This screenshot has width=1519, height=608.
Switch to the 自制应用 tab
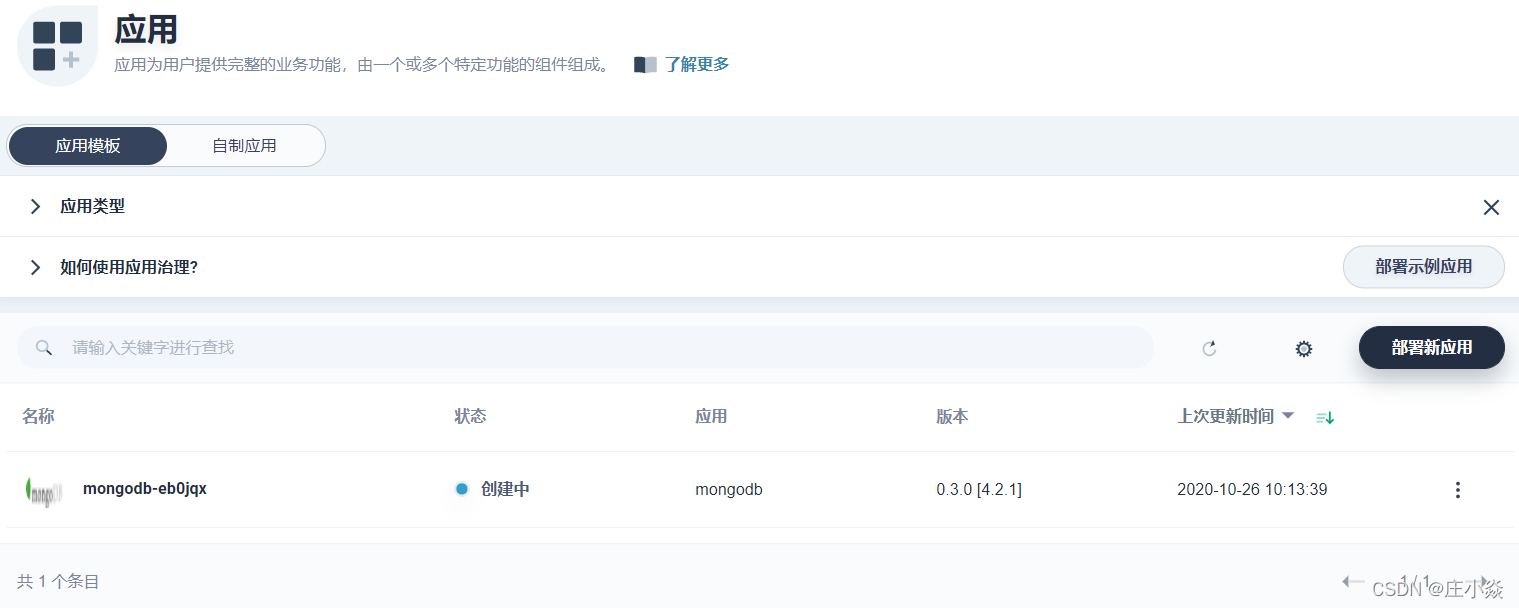(244, 146)
